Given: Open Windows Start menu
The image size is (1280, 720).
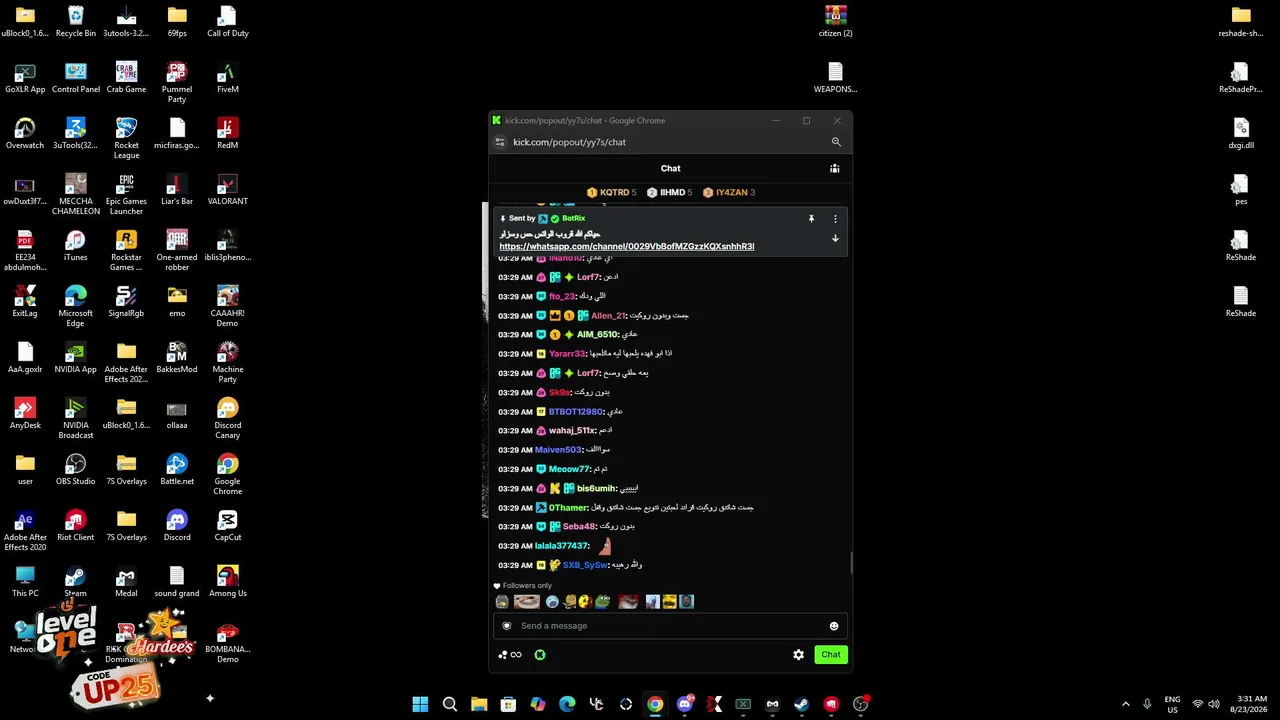Looking at the screenshot, I should (x=420, y=704).
